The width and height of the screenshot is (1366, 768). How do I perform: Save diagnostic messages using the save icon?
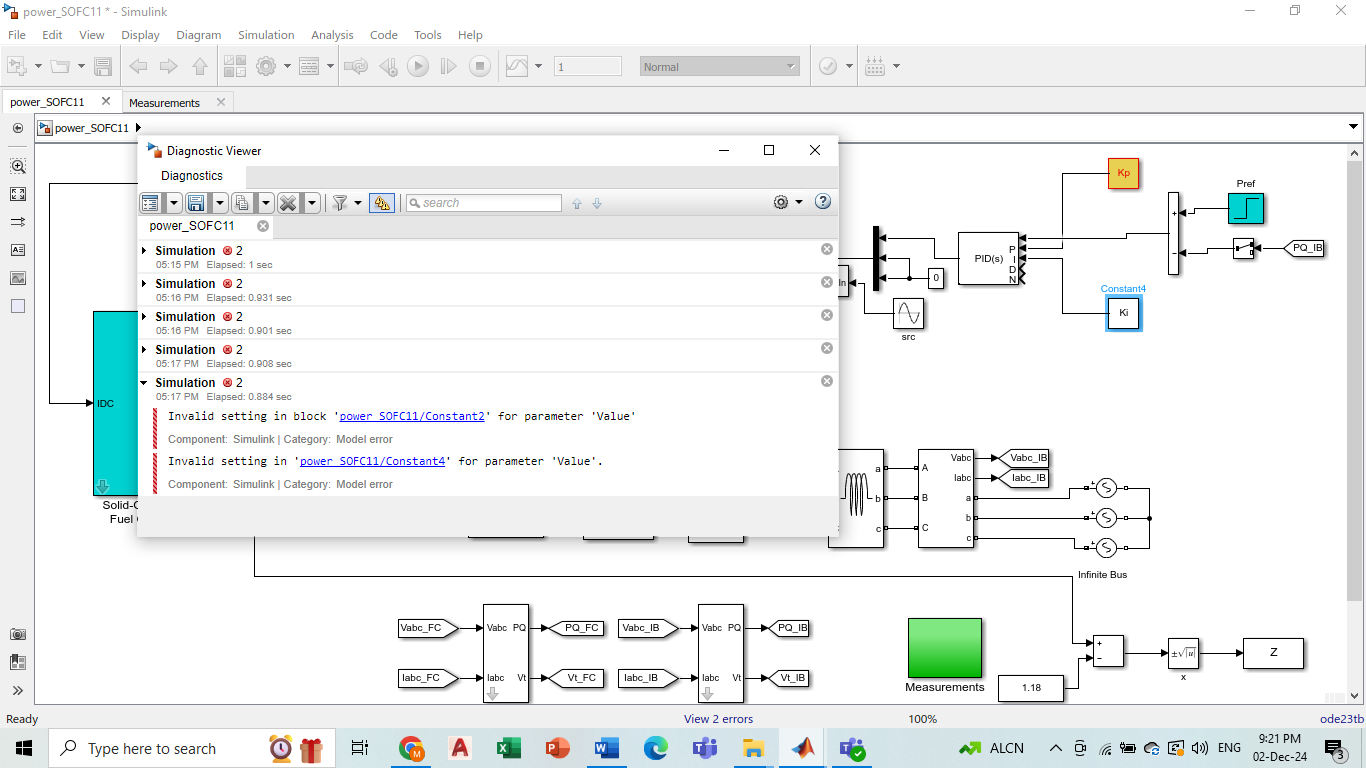point(196,202)
